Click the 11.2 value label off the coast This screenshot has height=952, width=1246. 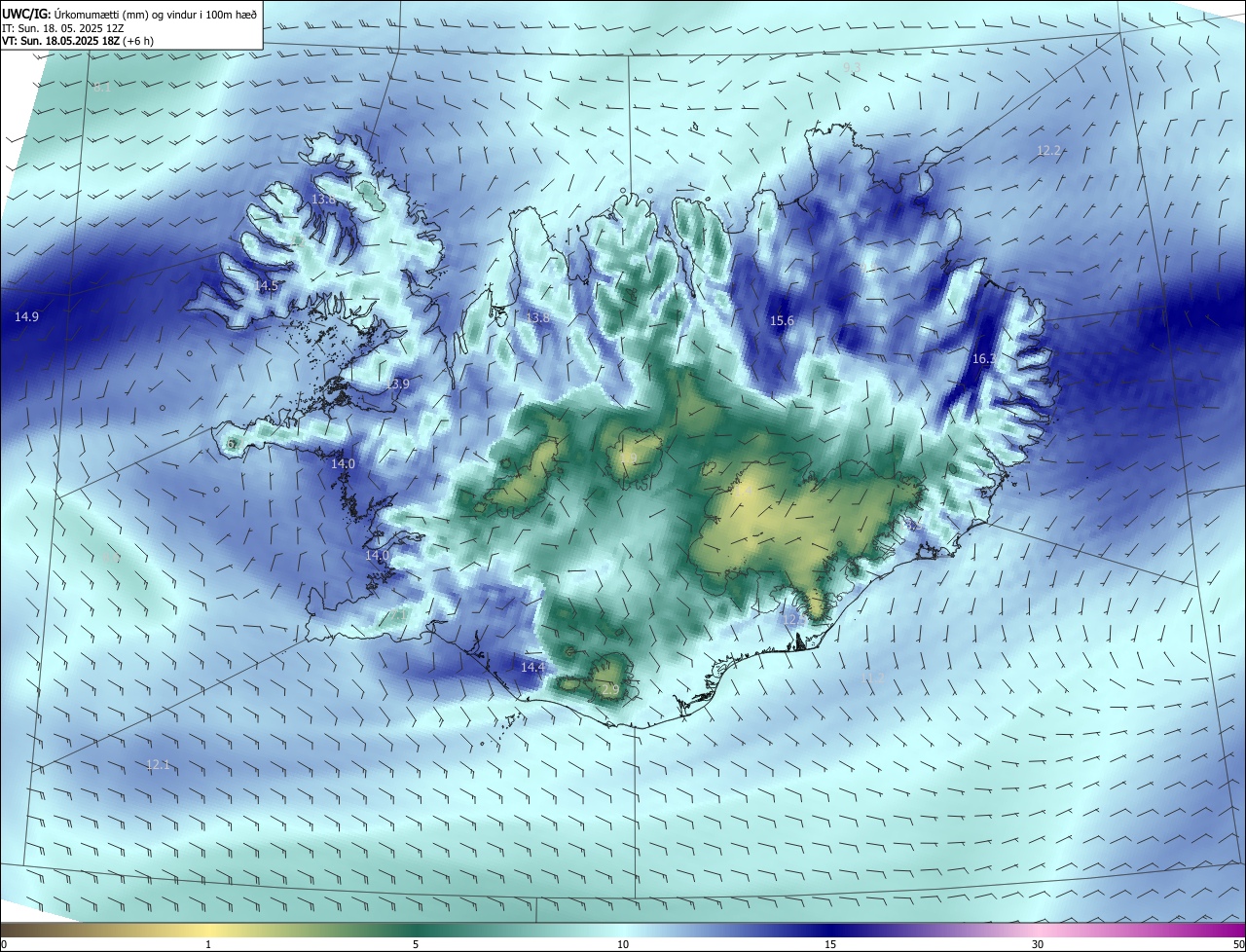pos(873,677)
